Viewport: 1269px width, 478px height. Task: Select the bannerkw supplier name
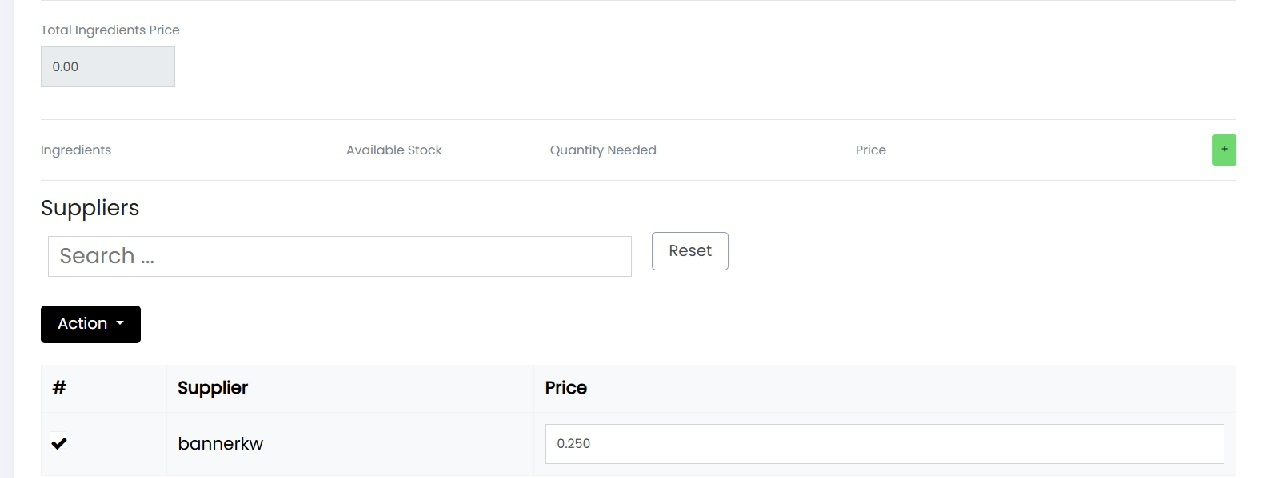coord(220,444)
